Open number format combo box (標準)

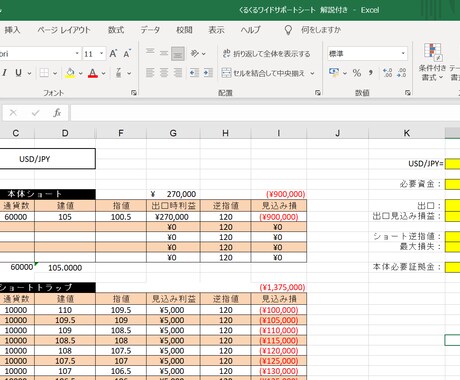point(367,53)
